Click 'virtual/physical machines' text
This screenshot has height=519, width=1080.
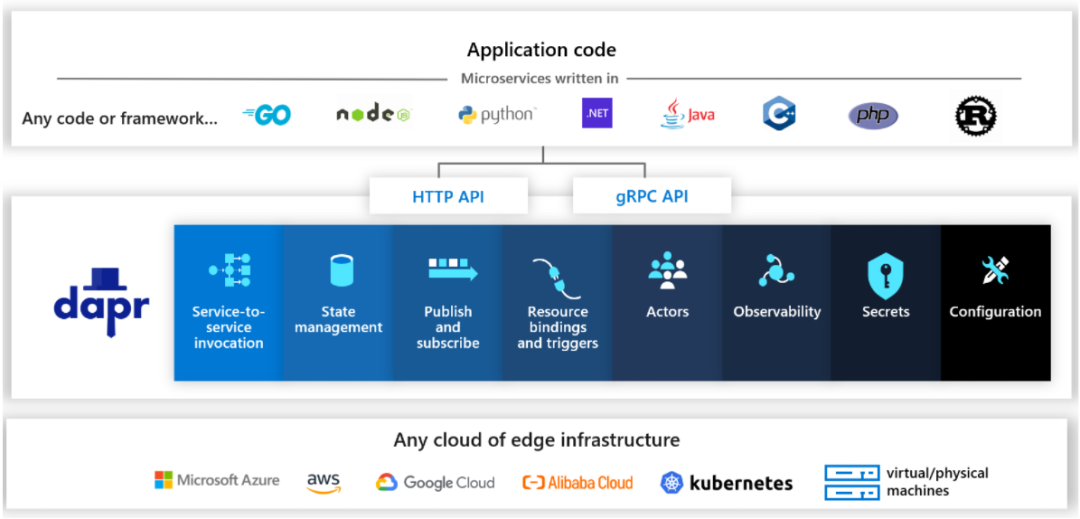pos(937,482)
